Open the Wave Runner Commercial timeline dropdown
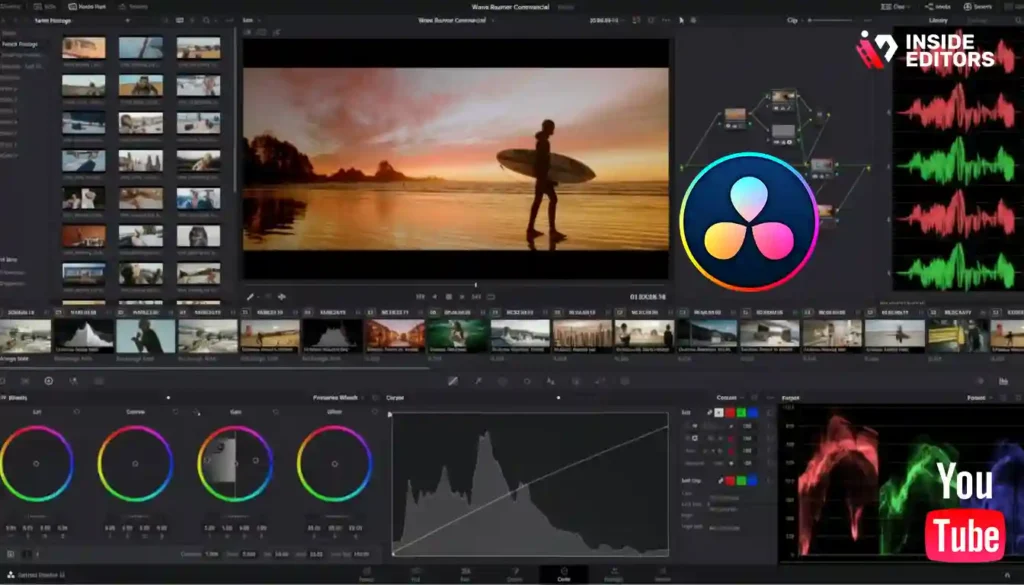Image resolution: width=1024 pixels, height=585 pixels. click(455, 20)
